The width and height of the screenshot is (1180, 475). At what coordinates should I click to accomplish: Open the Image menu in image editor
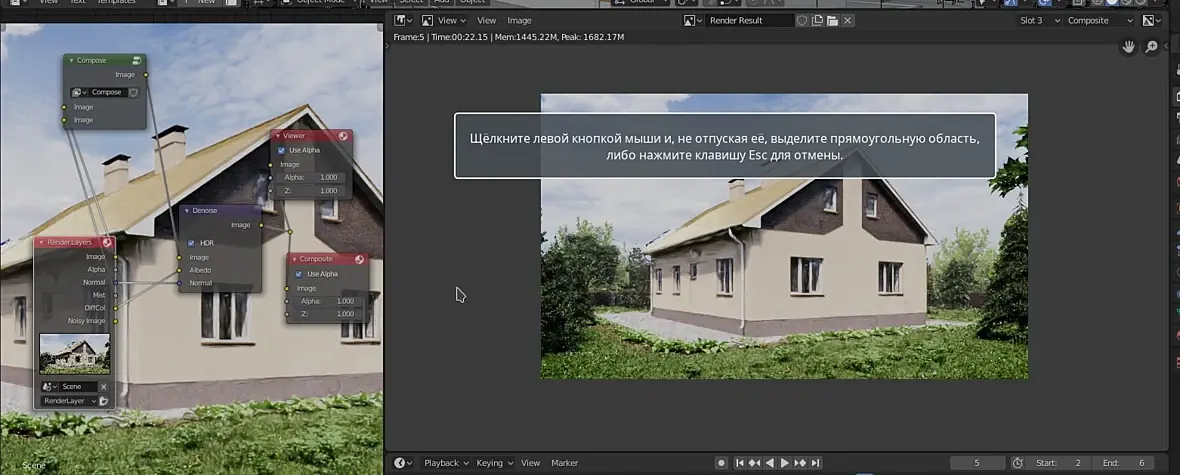[519, 20]
